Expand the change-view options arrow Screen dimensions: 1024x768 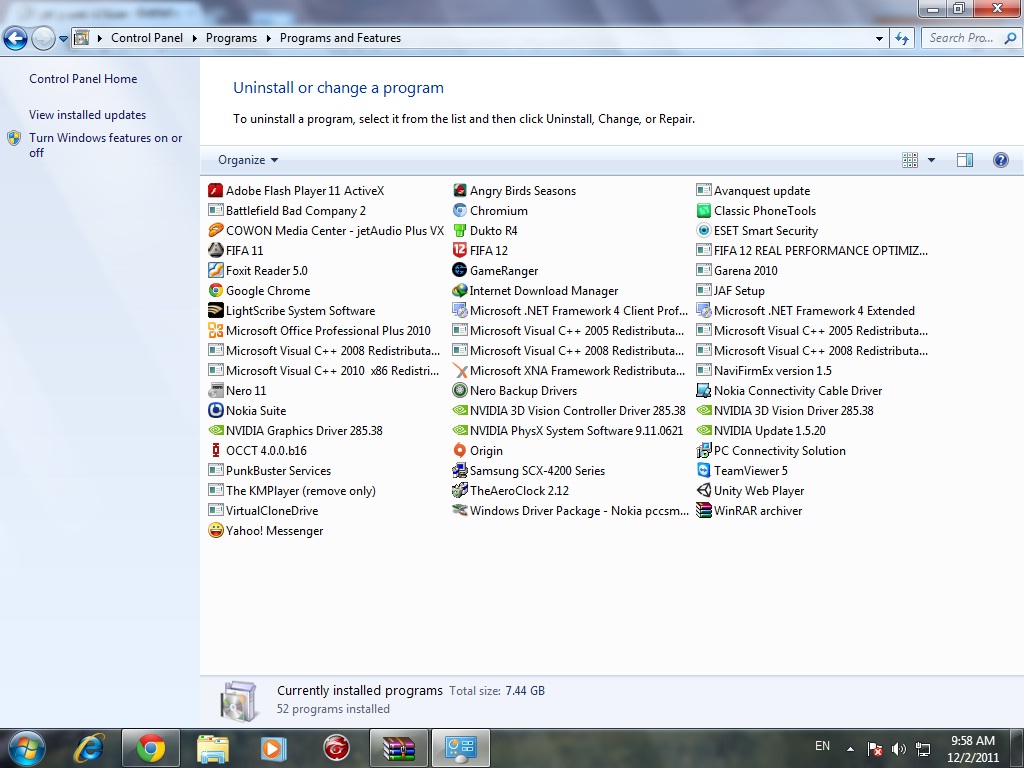tap(931, 160)
